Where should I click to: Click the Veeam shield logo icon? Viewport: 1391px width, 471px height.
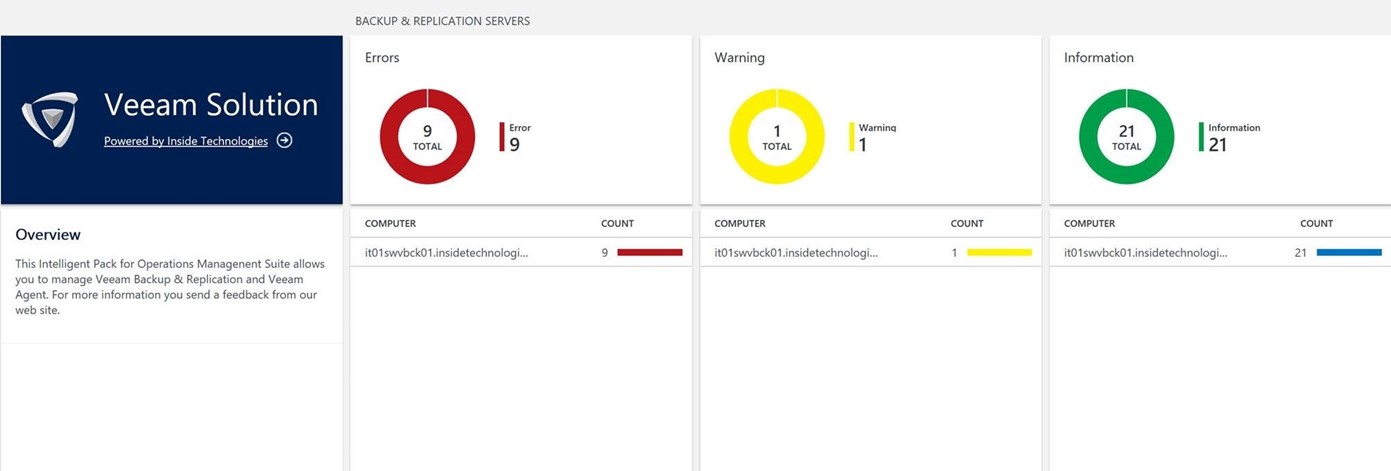50,119
